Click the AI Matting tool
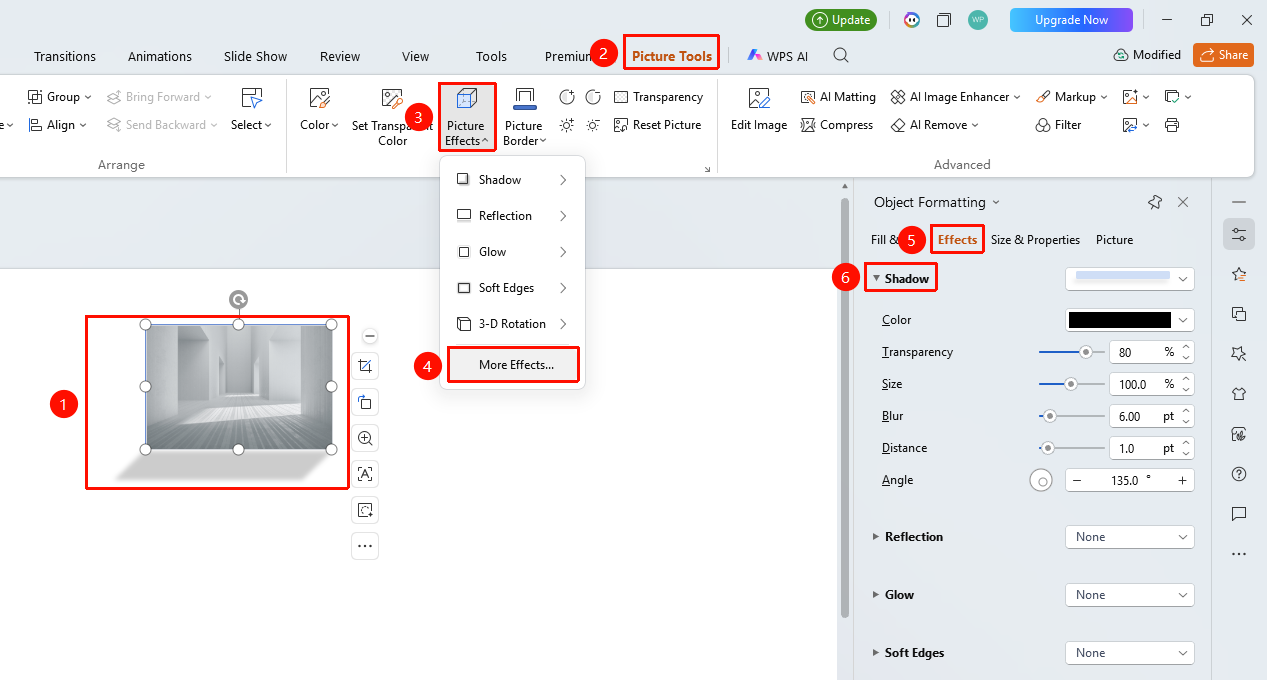Screen dimensions: 1267x680 [838, 97]
